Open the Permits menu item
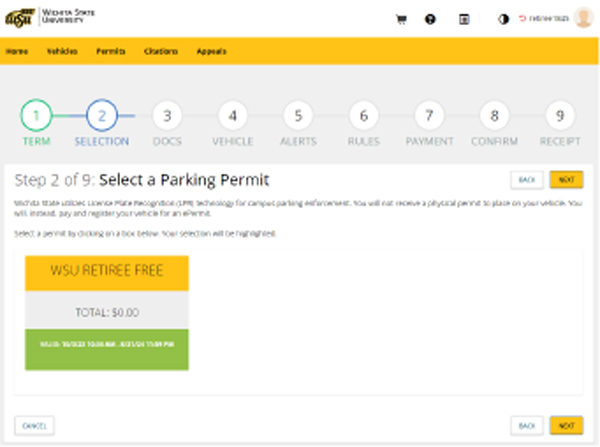The height and width of the screenshot is (447, 600). pyautogui.click(x=111, y=51)
